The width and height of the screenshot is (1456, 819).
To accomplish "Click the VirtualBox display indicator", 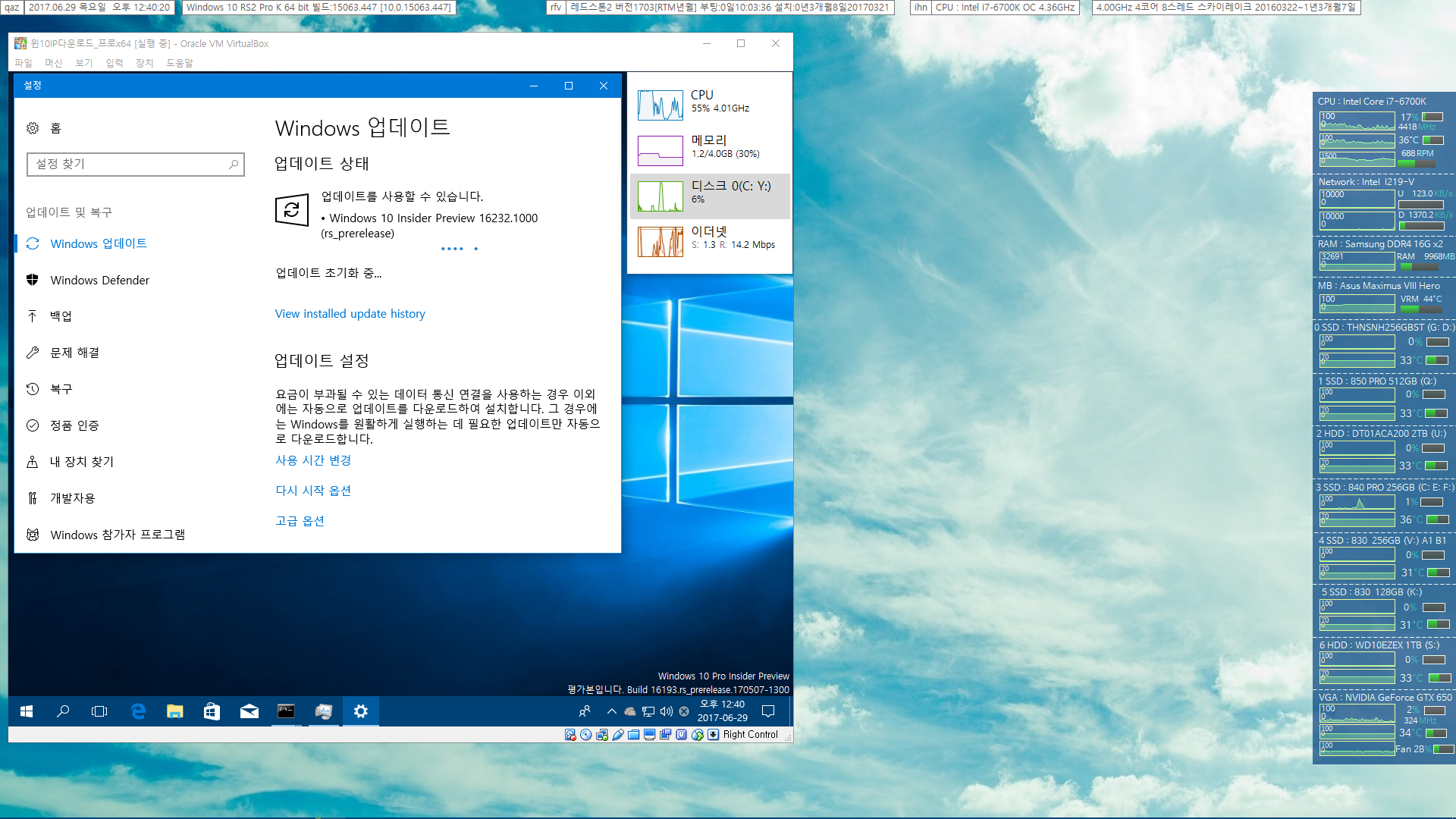I will pos(650,735).
